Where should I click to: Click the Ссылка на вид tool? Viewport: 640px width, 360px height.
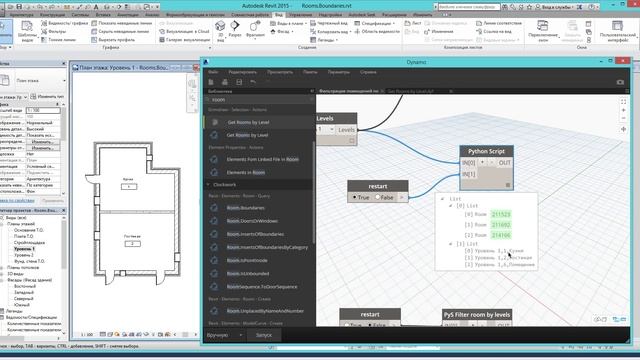click(493, 31)
